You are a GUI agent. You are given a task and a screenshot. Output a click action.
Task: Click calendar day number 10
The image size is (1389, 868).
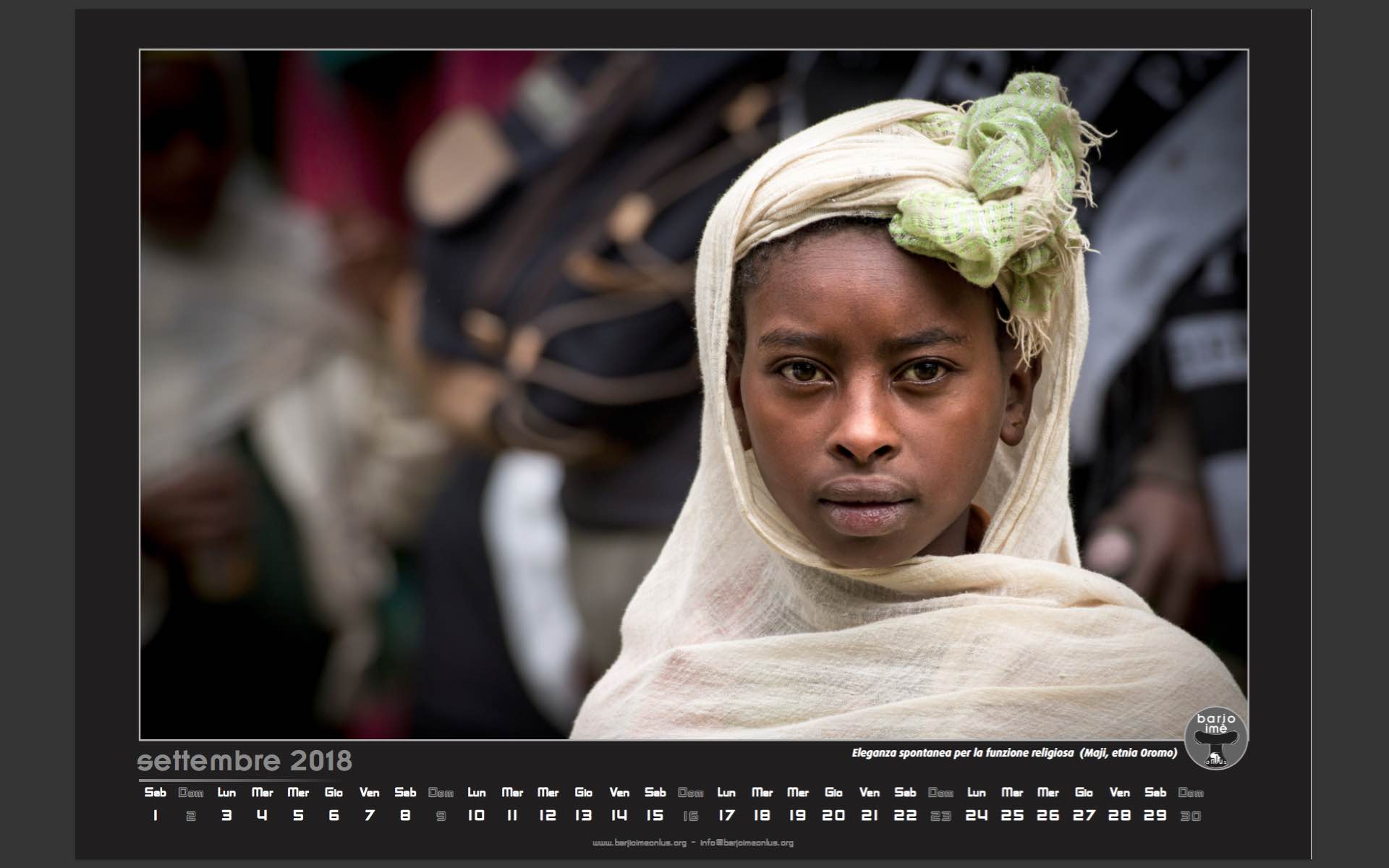tap(476, 815)
